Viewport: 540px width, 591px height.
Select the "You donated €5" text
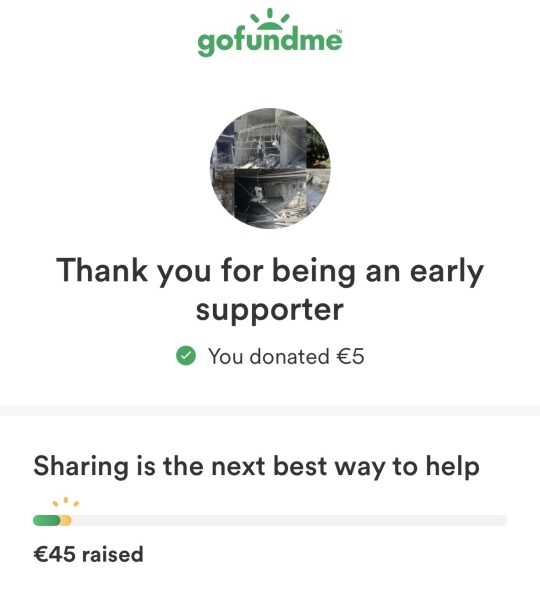[286, 356]
